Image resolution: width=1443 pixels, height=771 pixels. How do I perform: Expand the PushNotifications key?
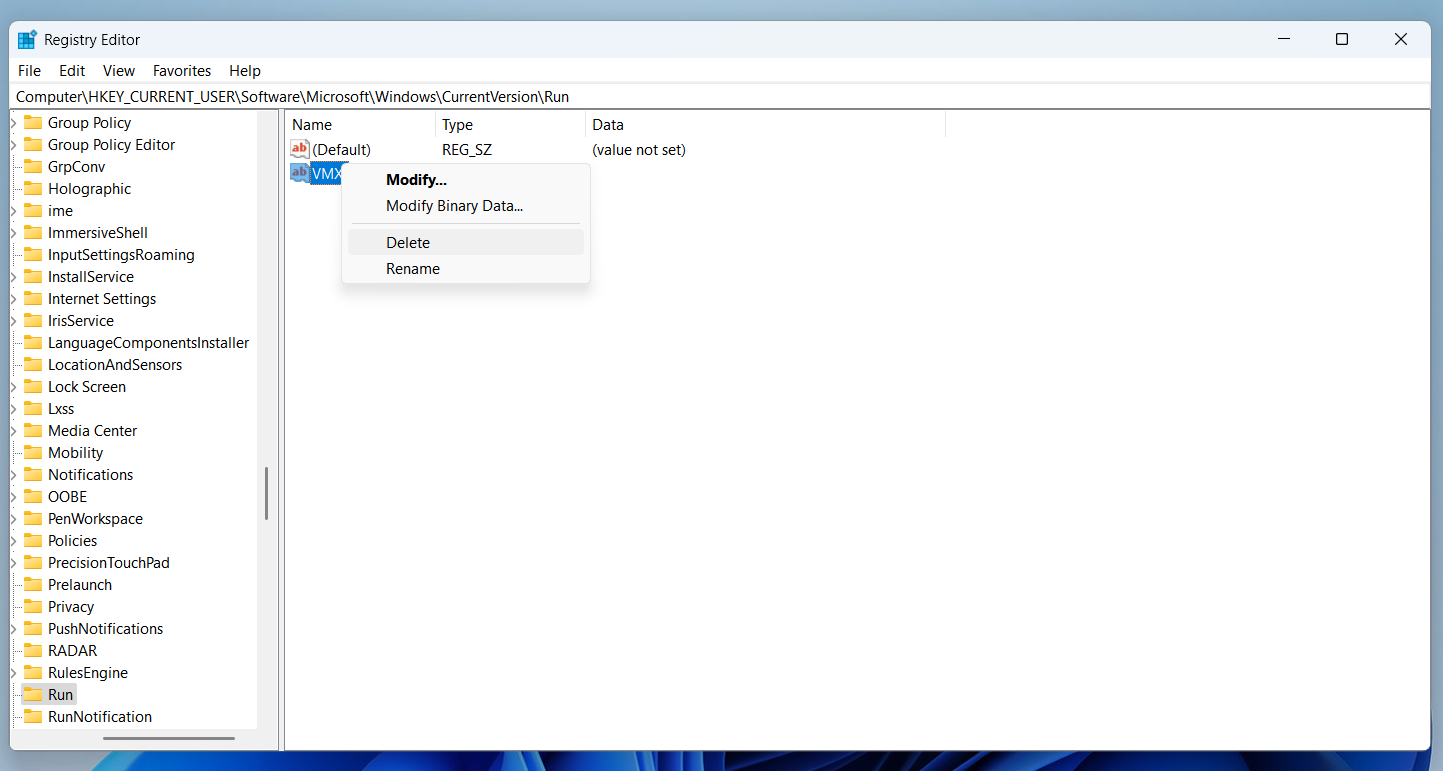[14, 629]
